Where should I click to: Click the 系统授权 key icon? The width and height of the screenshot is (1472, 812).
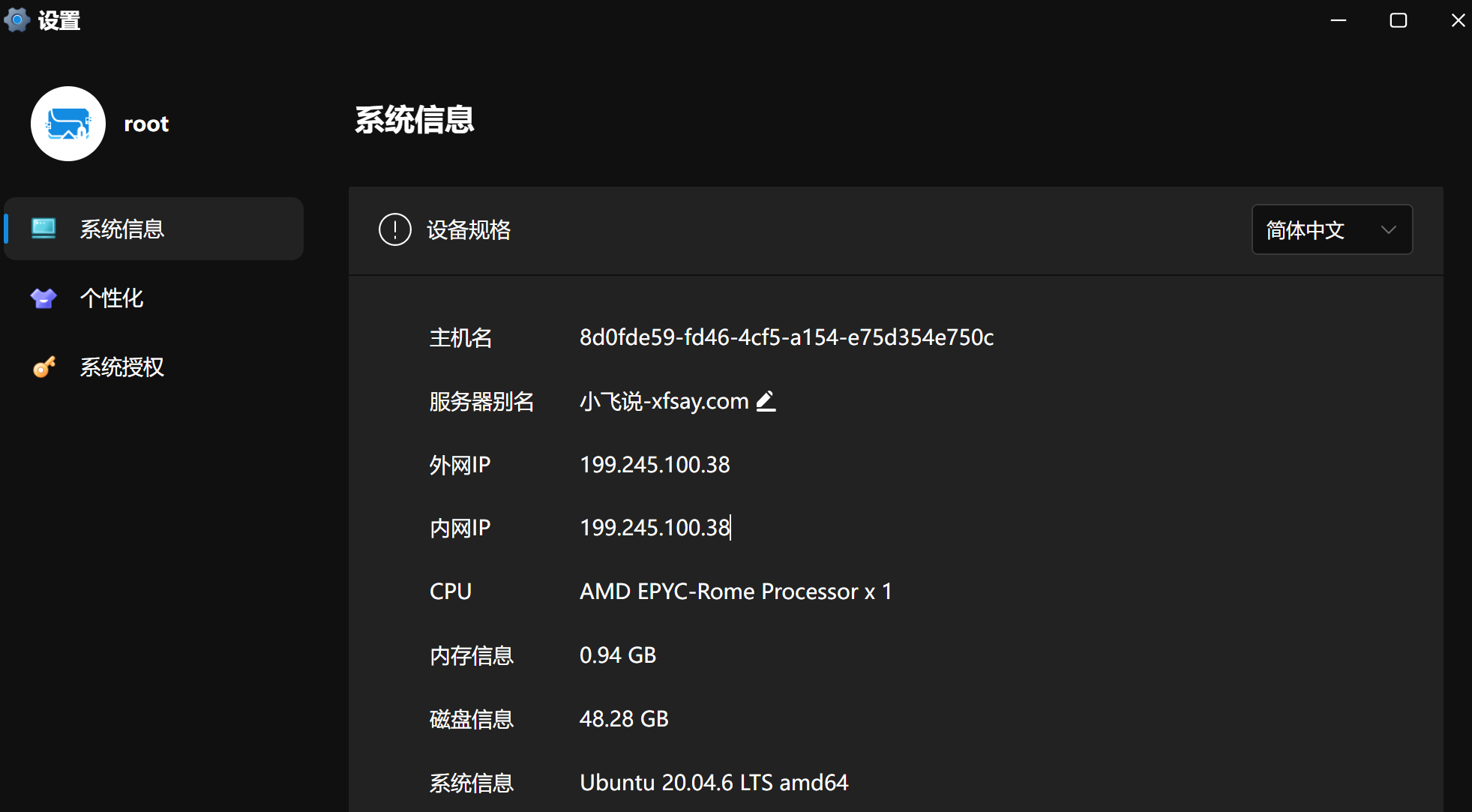[x=43, y=367]
